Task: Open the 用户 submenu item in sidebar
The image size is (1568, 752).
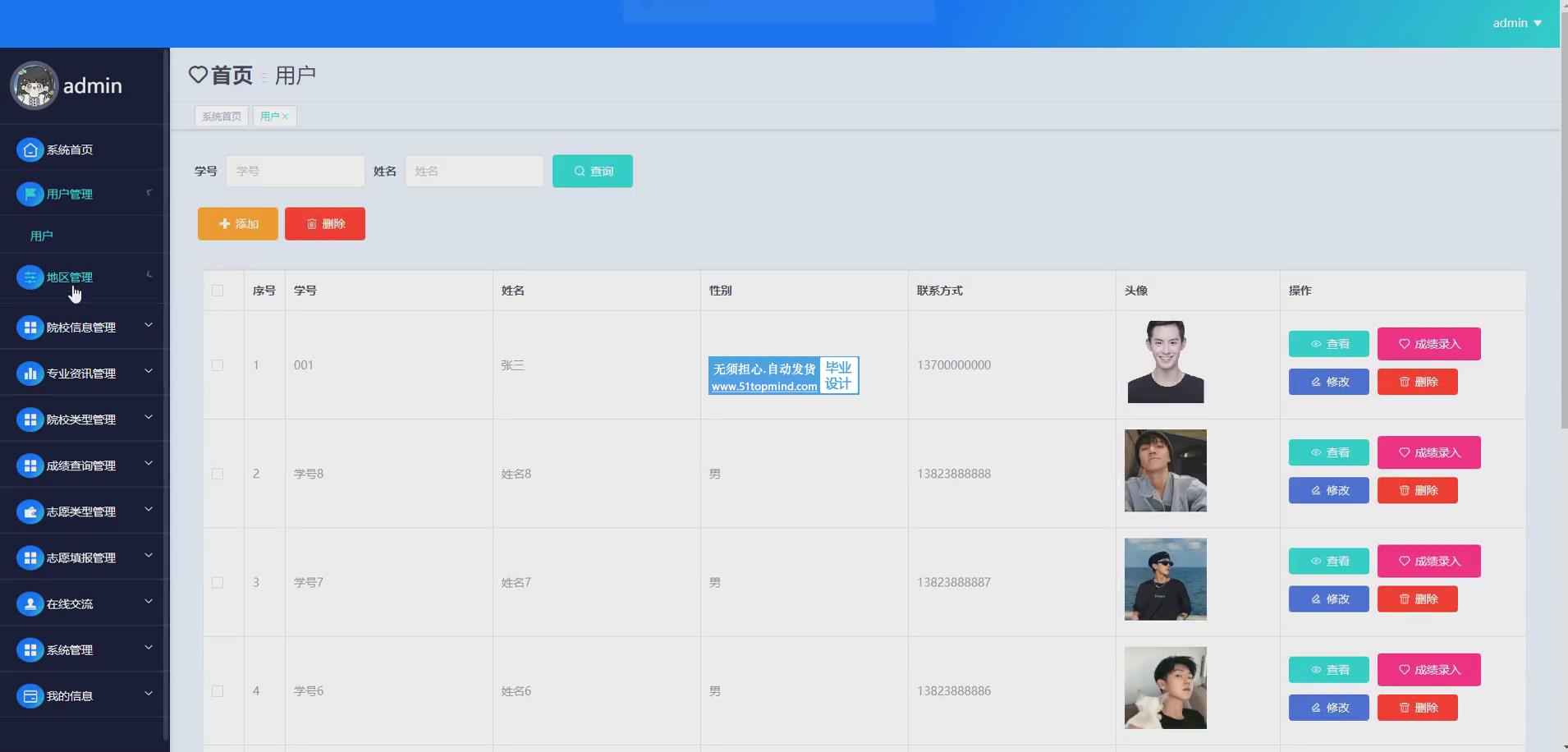Action: [x=42, y=236]
